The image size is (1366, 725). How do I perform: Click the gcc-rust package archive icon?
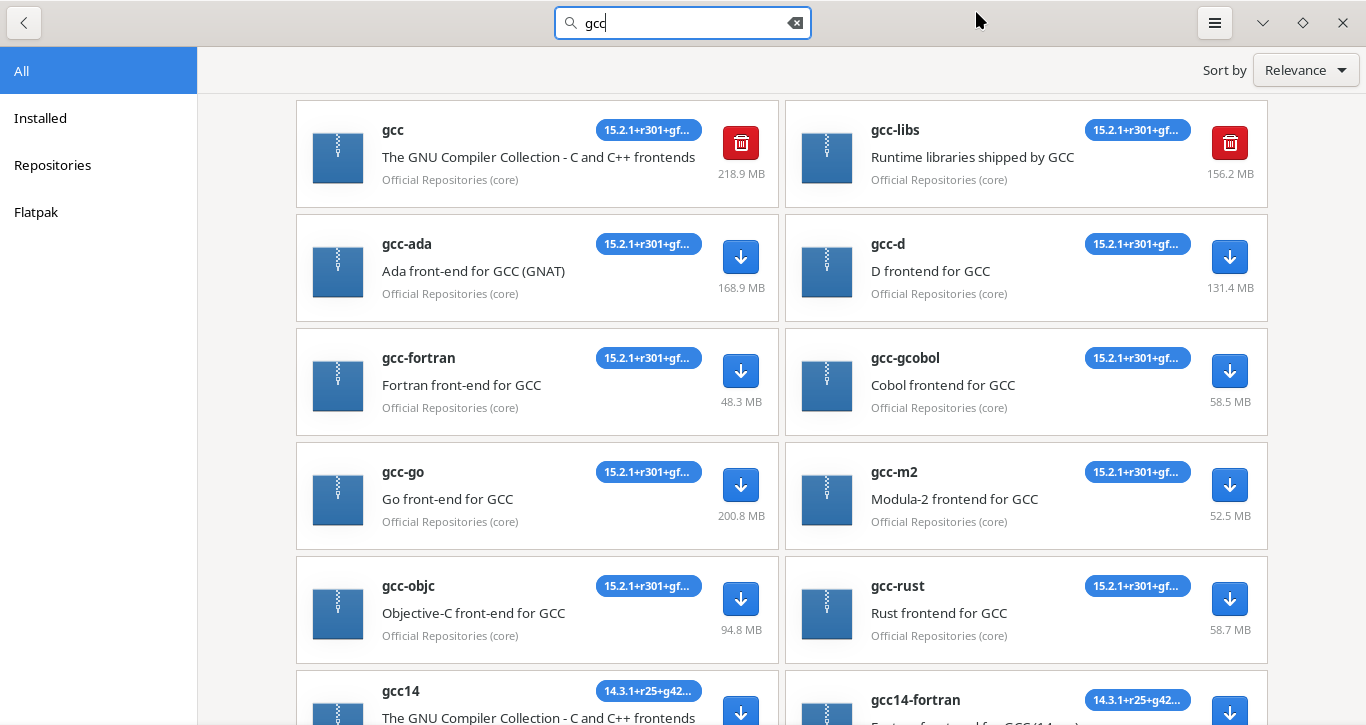click(827, 614)
